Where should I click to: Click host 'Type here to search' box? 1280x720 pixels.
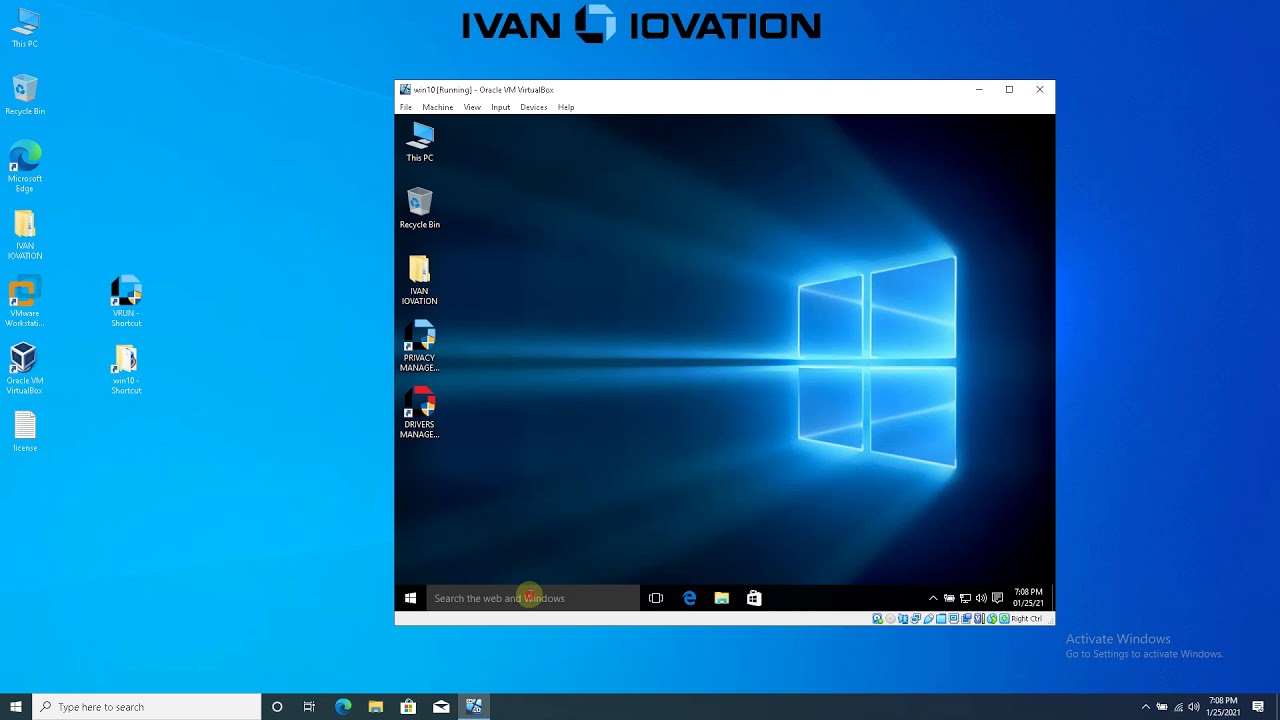[147, 707]
